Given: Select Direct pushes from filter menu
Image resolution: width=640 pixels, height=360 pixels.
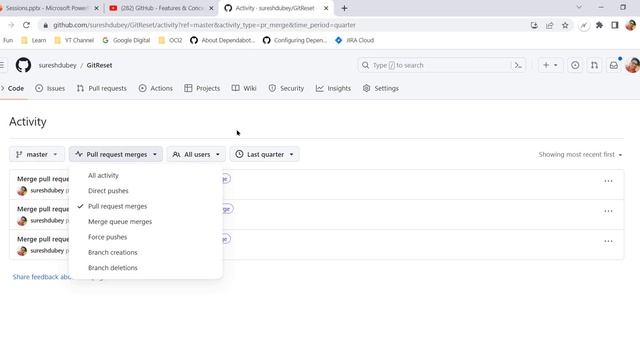Looking at the screenshot, I should pyautogui.click(x=146, y=191).
